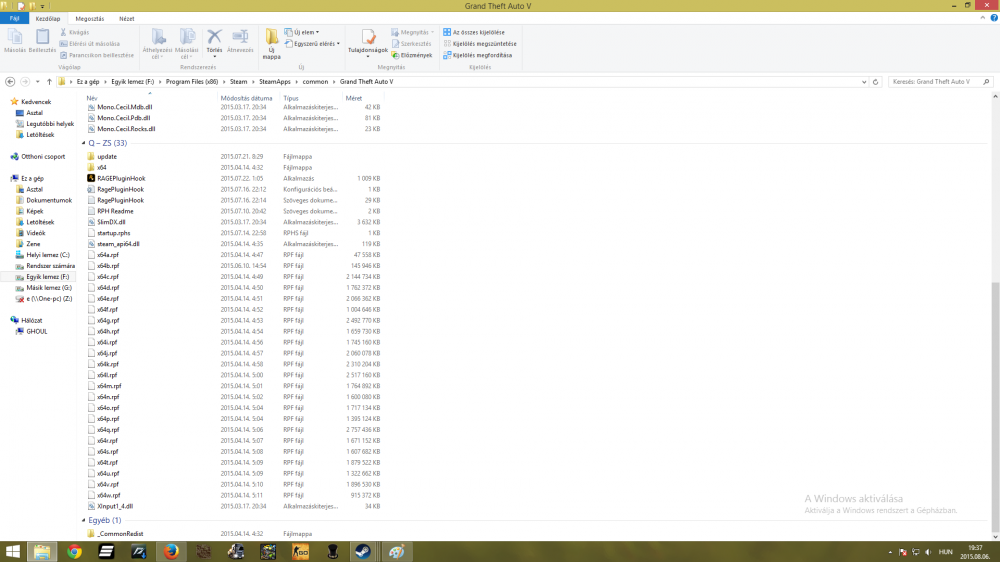The width and height of the screenshot is (1000, 562).
Task: Click the Back navigation arrow
Action: pyautogui.click(x=10, y=82)
